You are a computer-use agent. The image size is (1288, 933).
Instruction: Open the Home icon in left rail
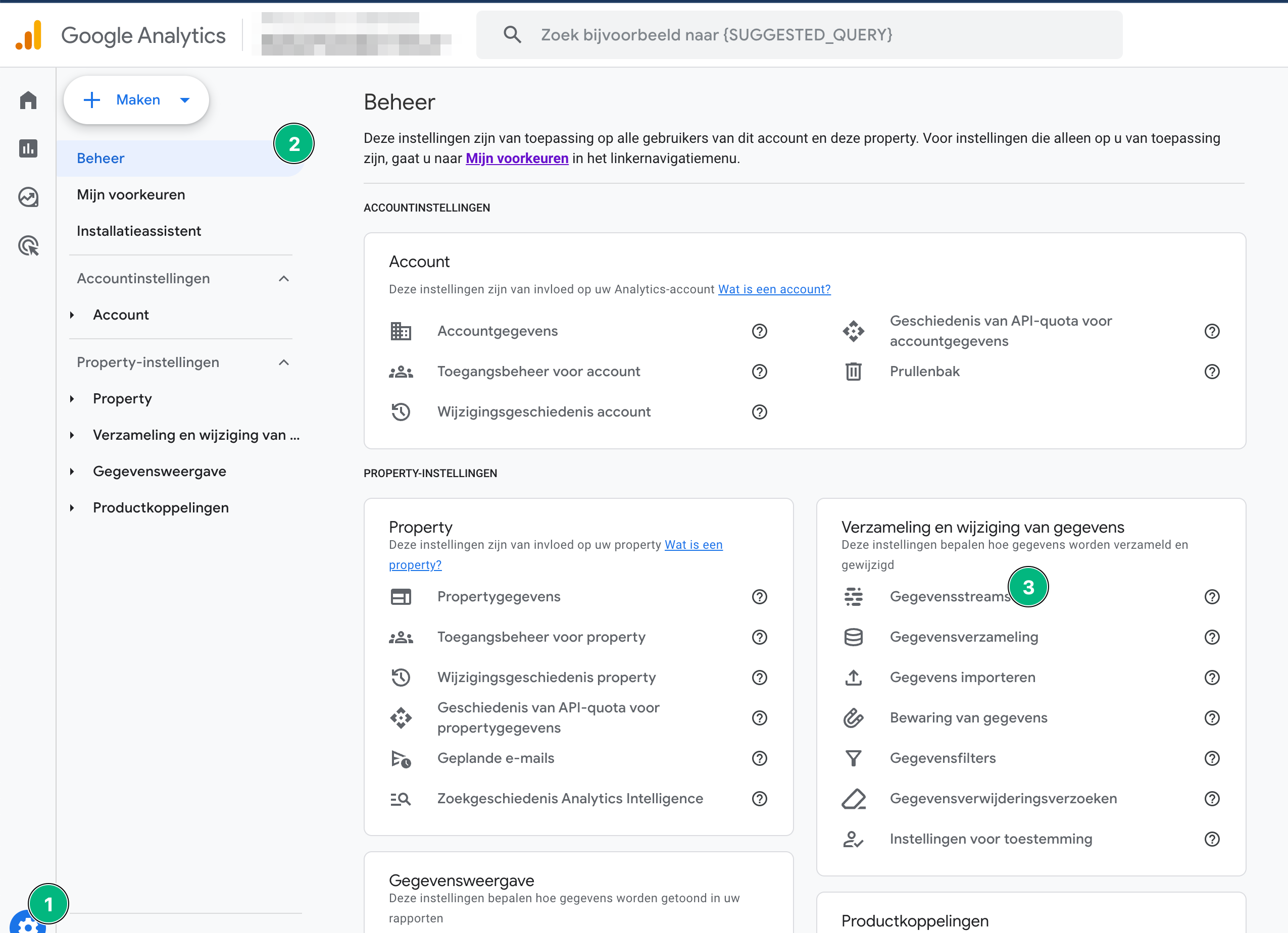tap(28, 100)
